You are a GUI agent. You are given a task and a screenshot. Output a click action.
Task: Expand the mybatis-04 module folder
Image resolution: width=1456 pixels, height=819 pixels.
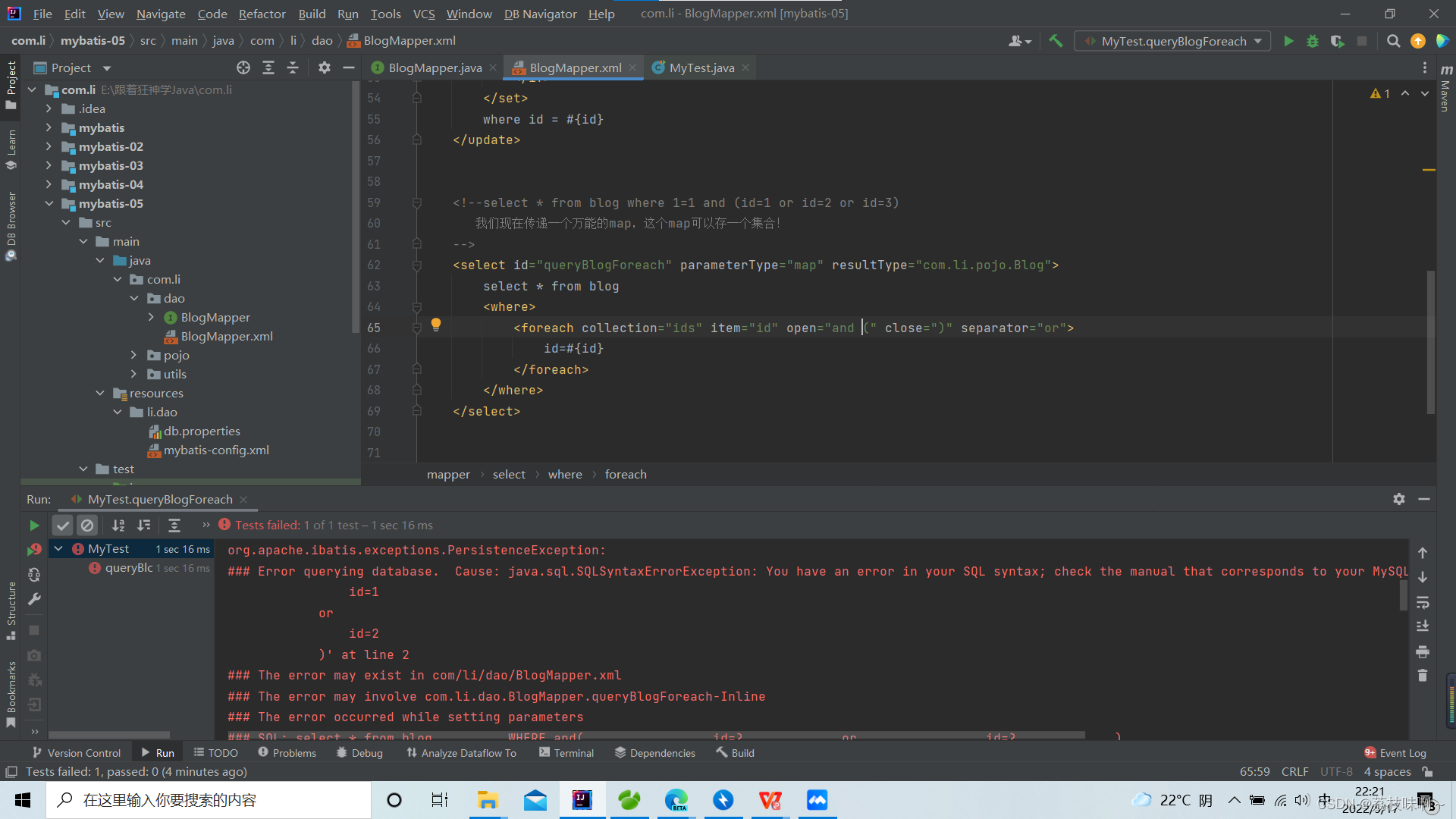[49, 184]
